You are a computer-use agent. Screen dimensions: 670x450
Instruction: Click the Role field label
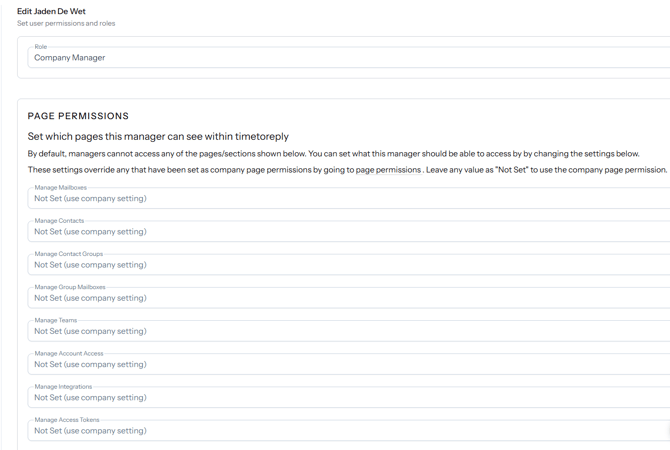(41, 47)
